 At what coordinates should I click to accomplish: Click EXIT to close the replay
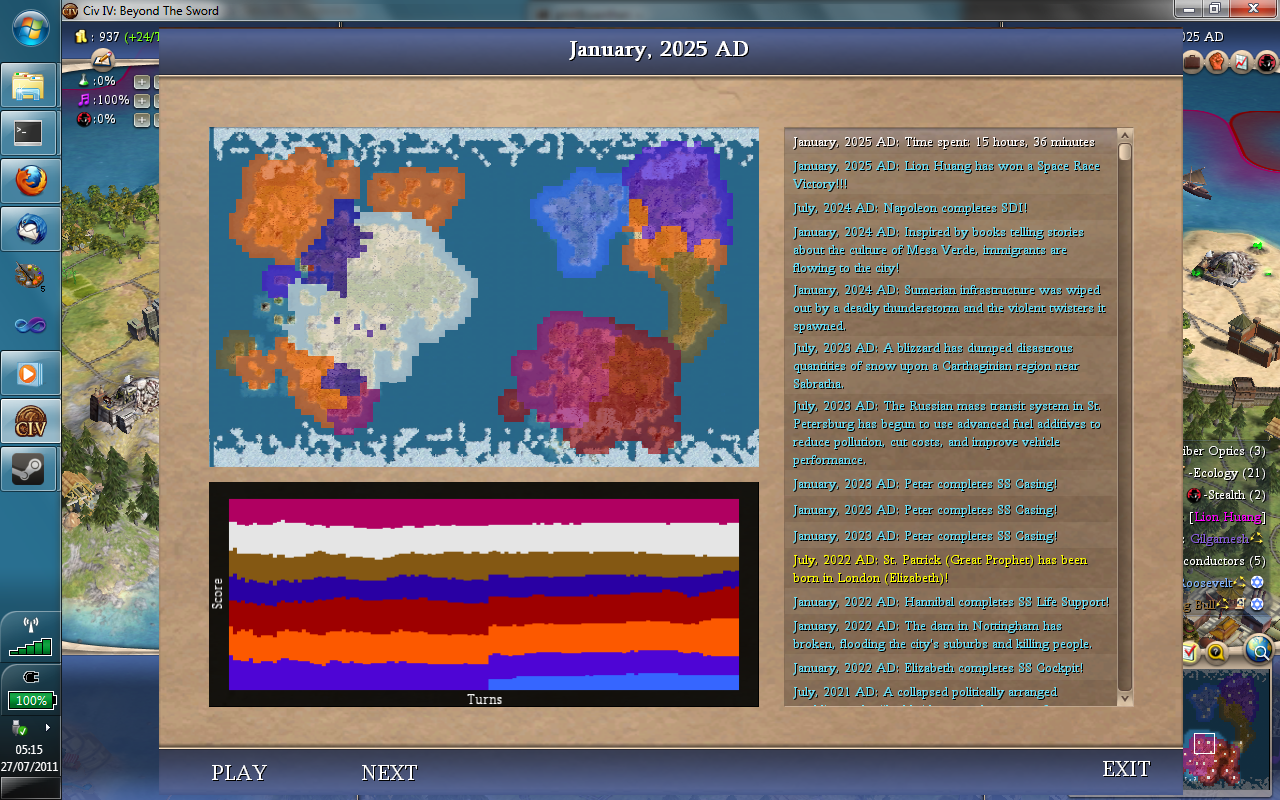[1126, 768]
